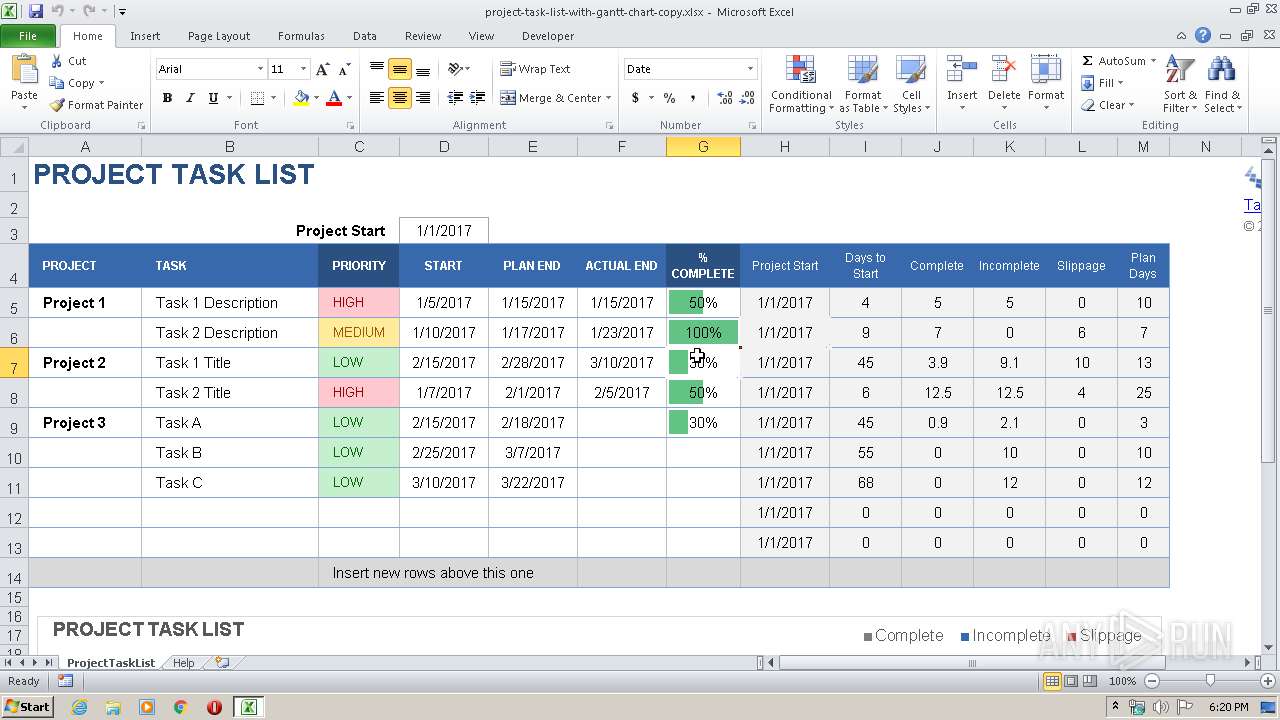
Task: Click the Insert Worksheet tab button
Action: [222, 662]
